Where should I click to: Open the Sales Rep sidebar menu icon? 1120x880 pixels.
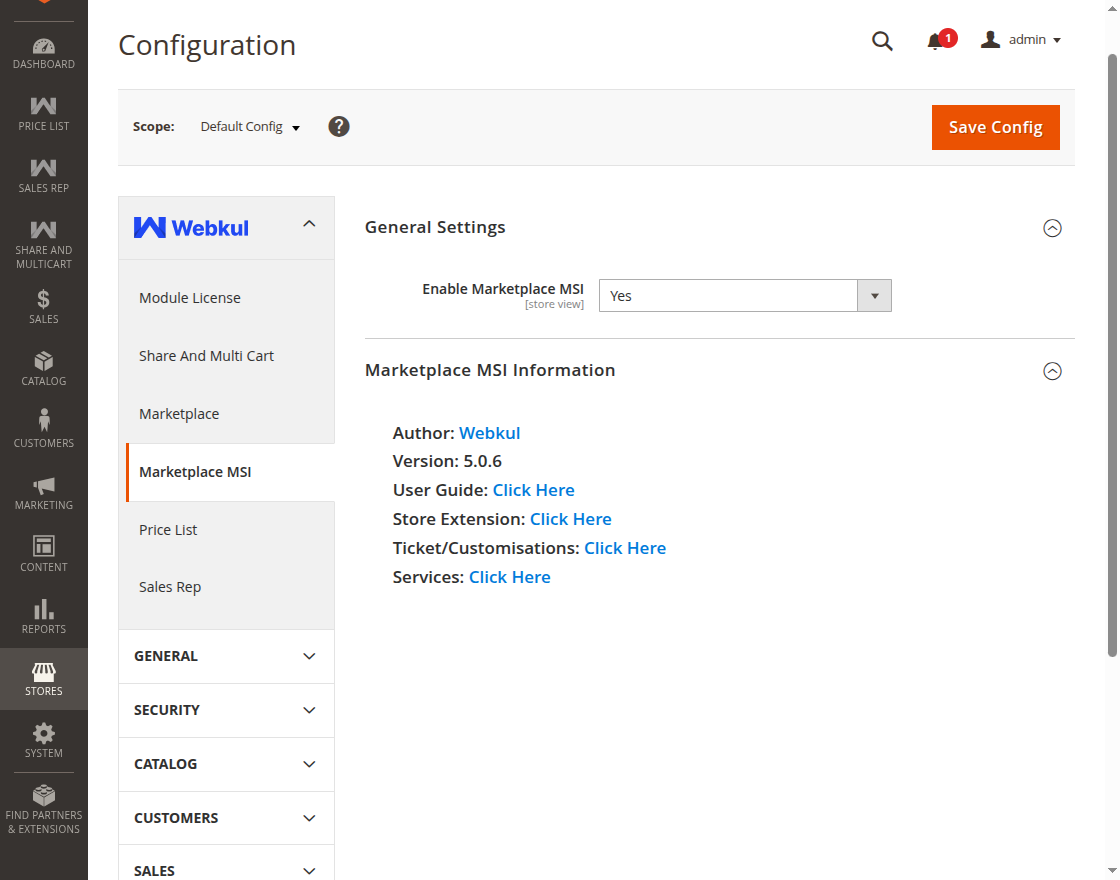point(44,169)
